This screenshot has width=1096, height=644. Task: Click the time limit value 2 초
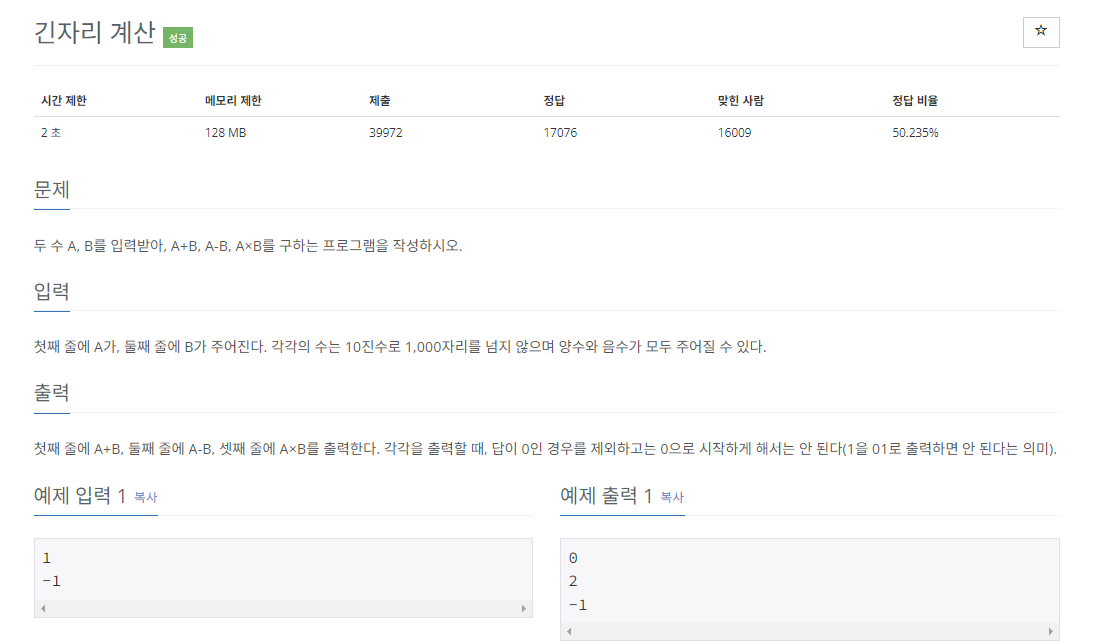pyautogui.click(x=51, y=133)
